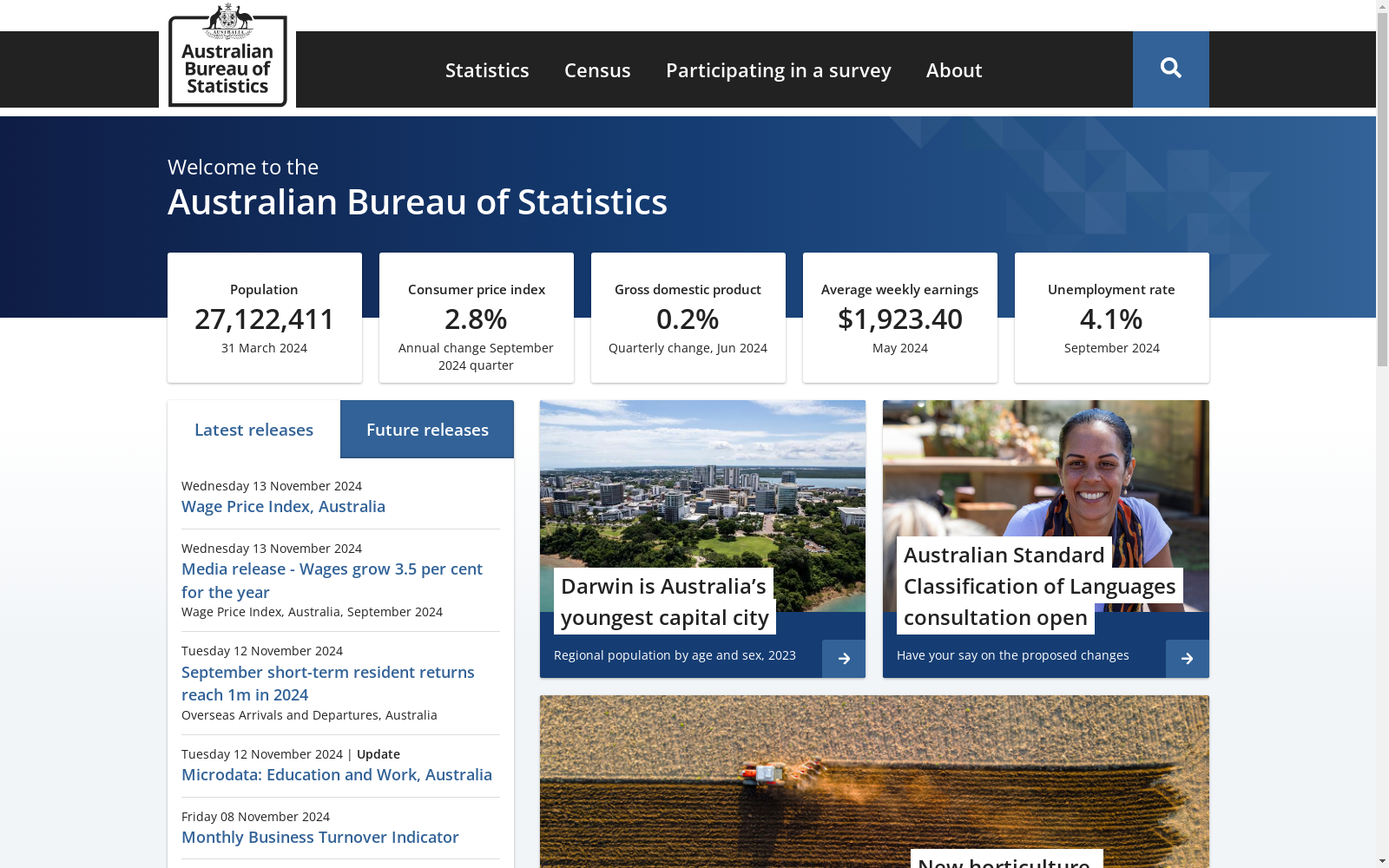Open the Census menu

coord(597,70)
